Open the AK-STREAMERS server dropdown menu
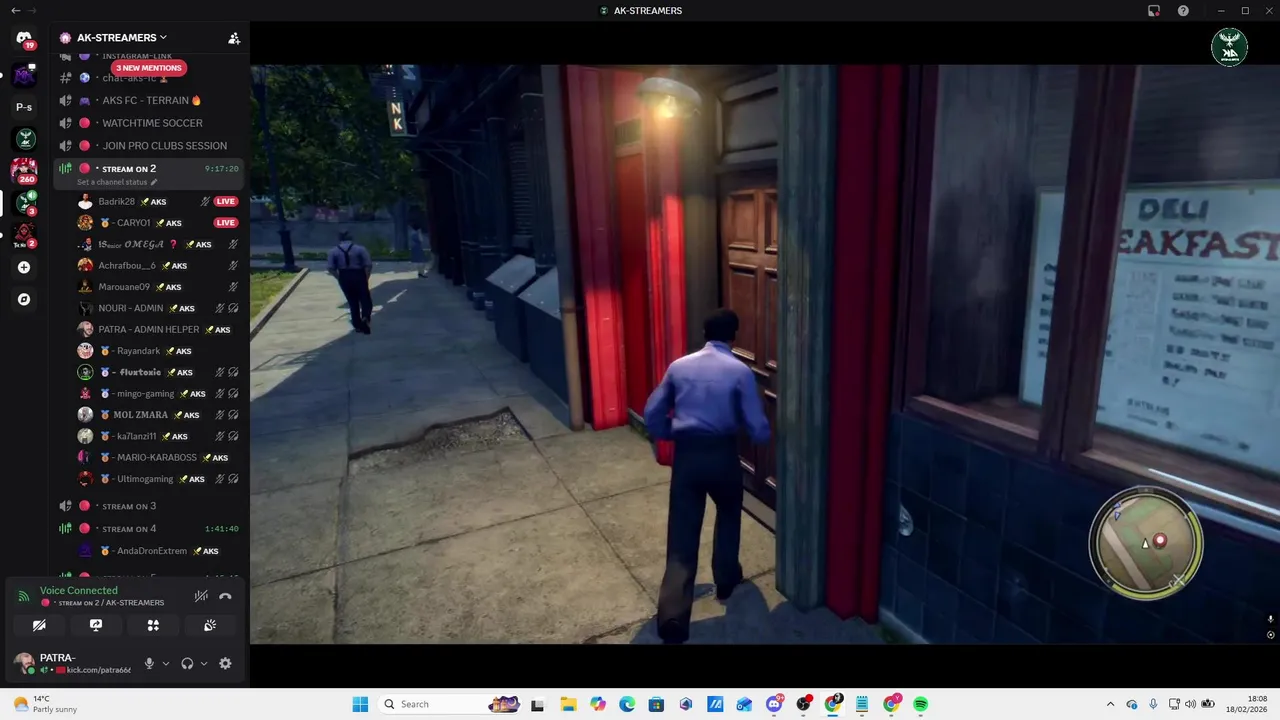The width and height of the screenshot is (1280, 720). pos(122,38)
